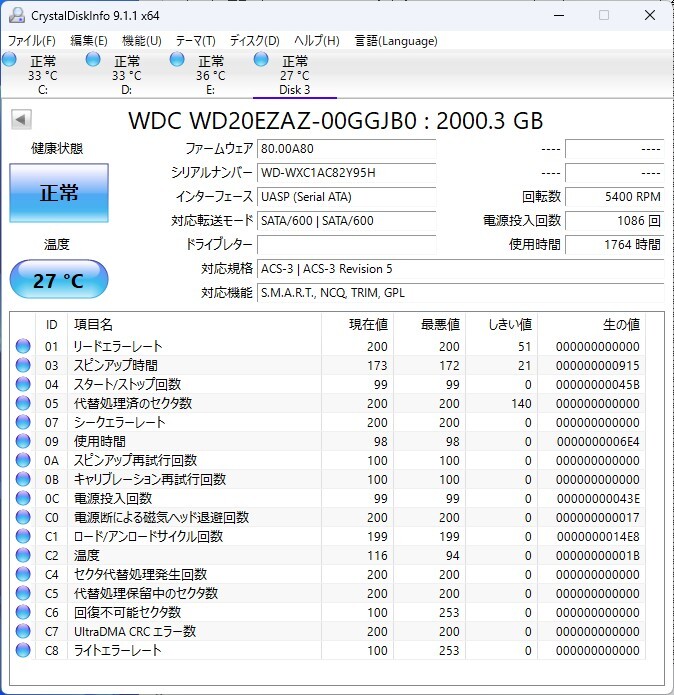This screenshot has height=695, width=674.
Task: Click the firmware field 80.00A80
Action: pos(347,148)
